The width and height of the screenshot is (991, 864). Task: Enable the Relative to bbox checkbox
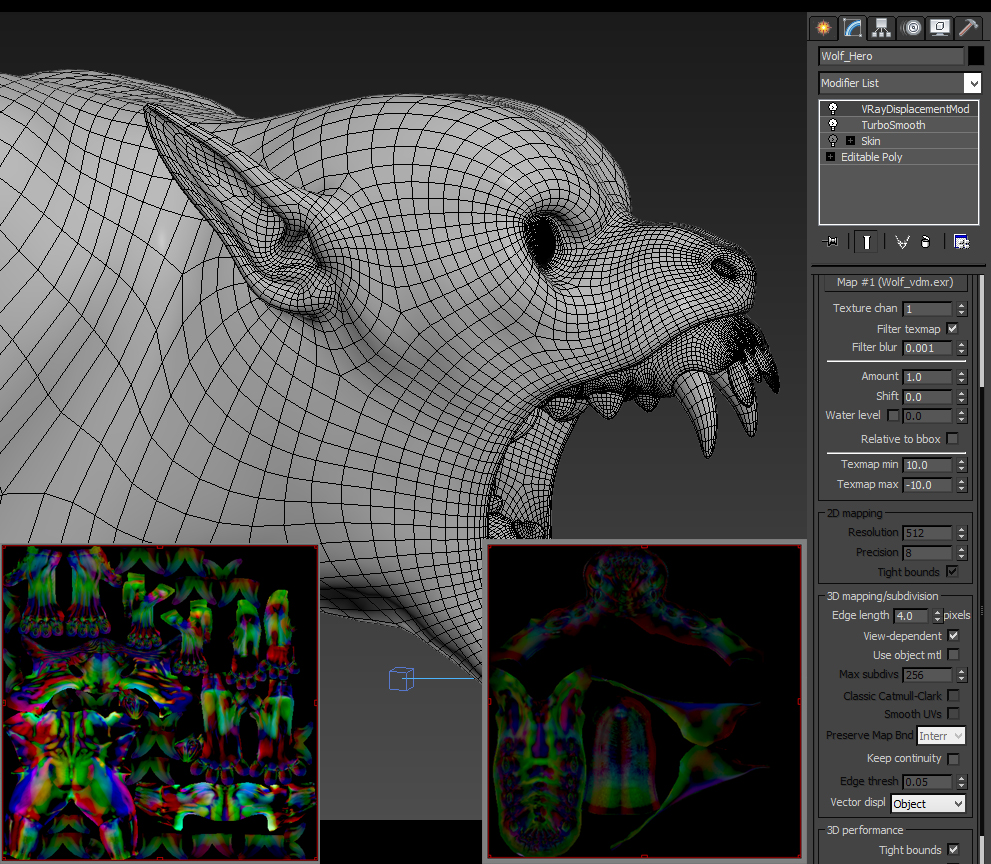pos(952,439)
